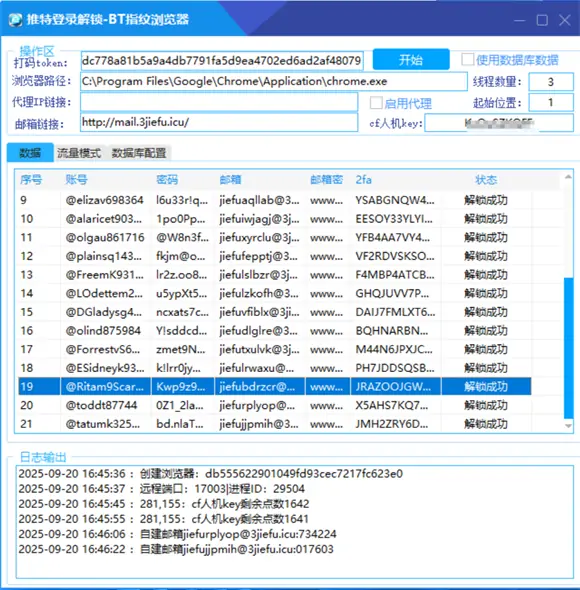Click 2fa cell YSABGNQW4...
Image resolution: width=580 pixels, height=590 pixels.
click(x=395, y=200)
